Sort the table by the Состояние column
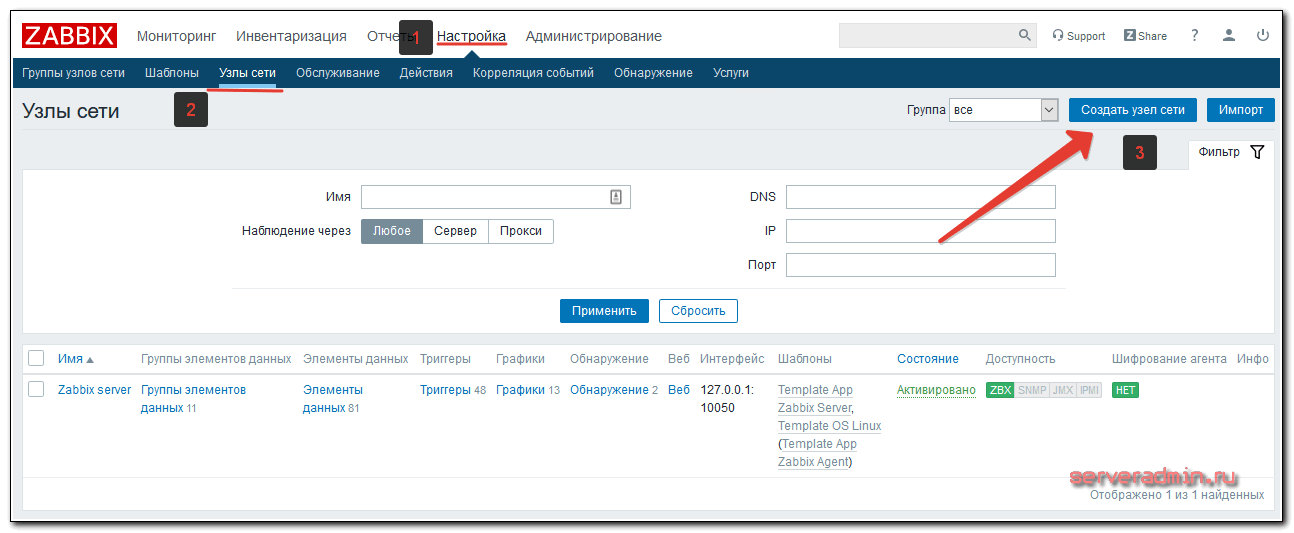The image size is (1294, 533). click(x=927, y=358)
